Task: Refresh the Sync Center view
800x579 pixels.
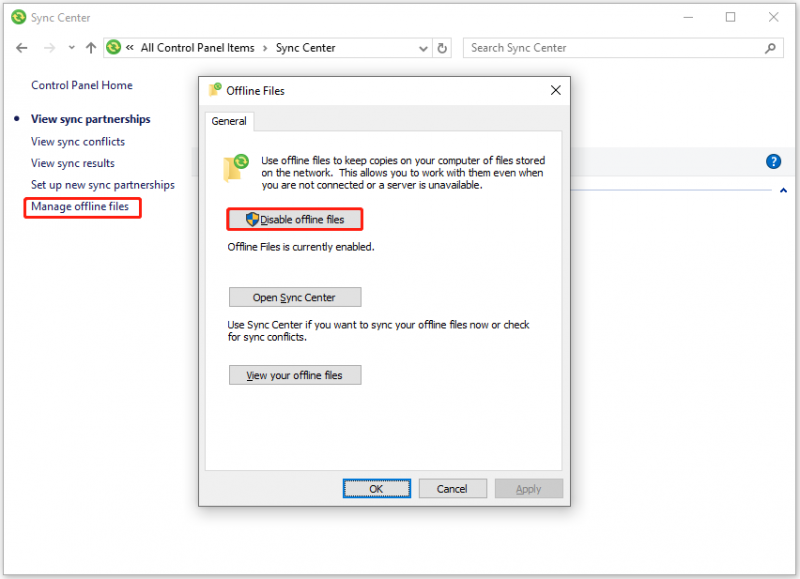Action: coord(442,48)
